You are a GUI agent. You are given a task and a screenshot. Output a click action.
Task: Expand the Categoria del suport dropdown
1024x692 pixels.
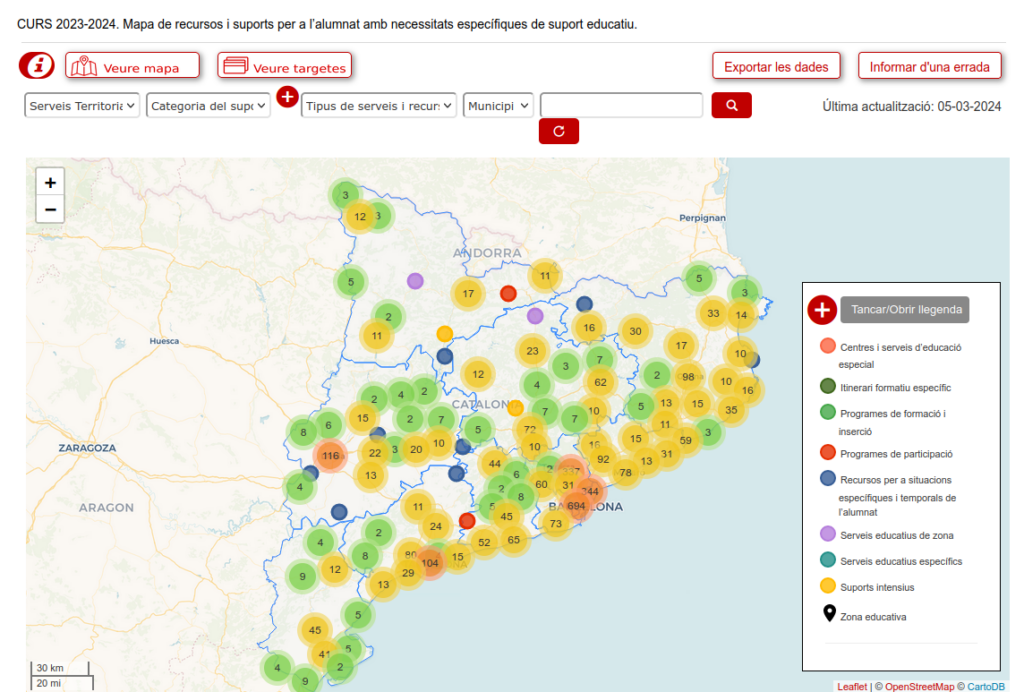pyautogui.click(x=208, y=105)
